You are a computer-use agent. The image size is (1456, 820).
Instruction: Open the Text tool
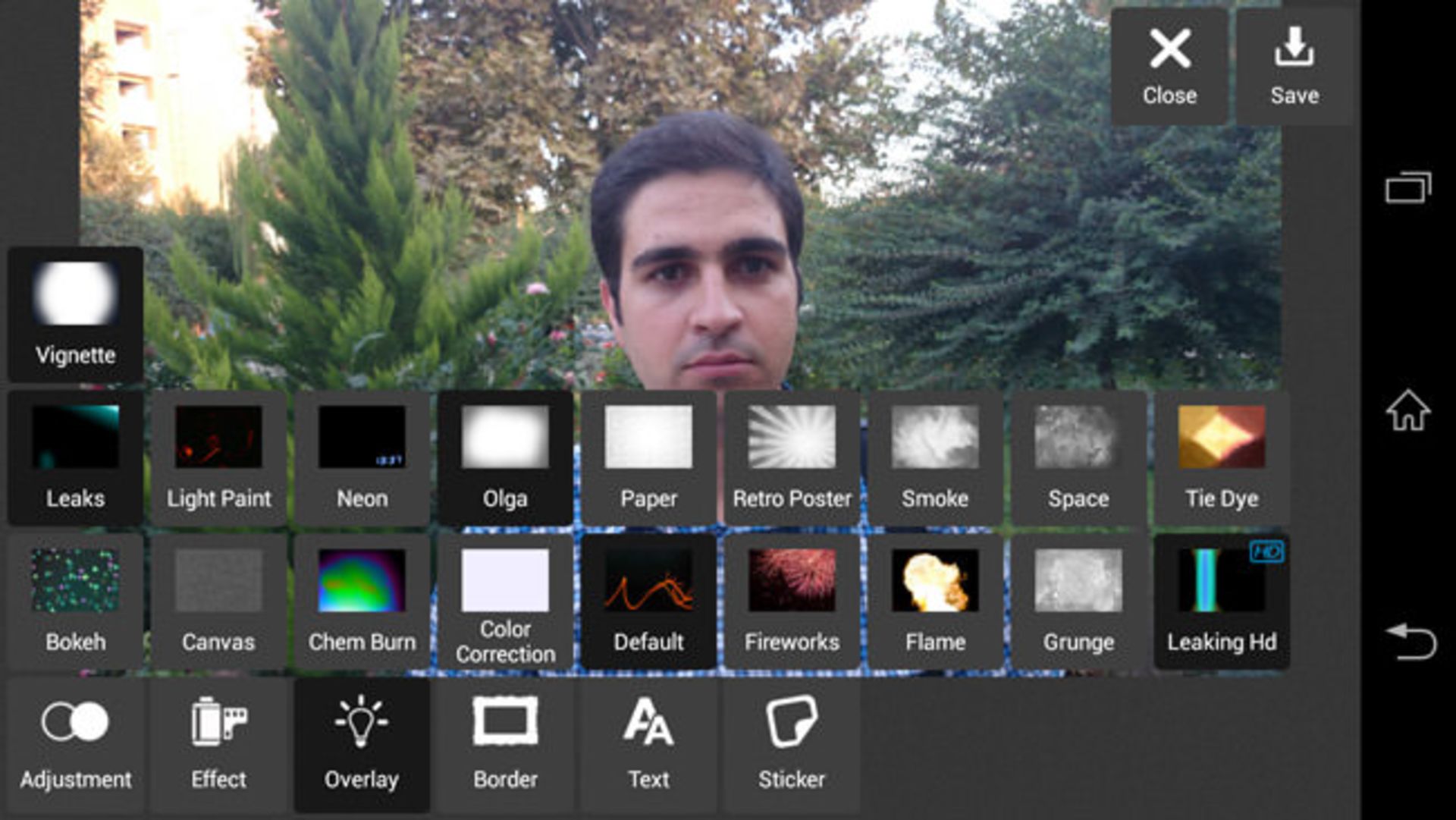point(648,744)
